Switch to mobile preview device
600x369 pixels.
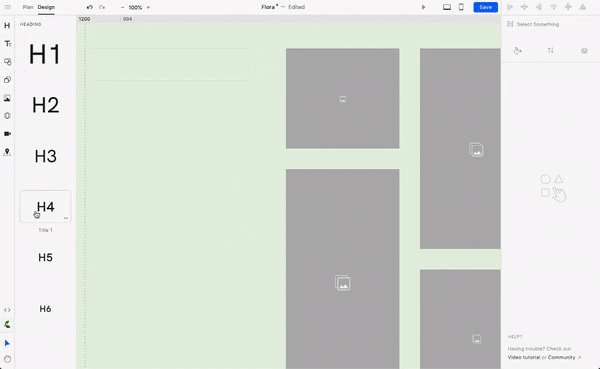pyautogui.click(x=461, y=7)
